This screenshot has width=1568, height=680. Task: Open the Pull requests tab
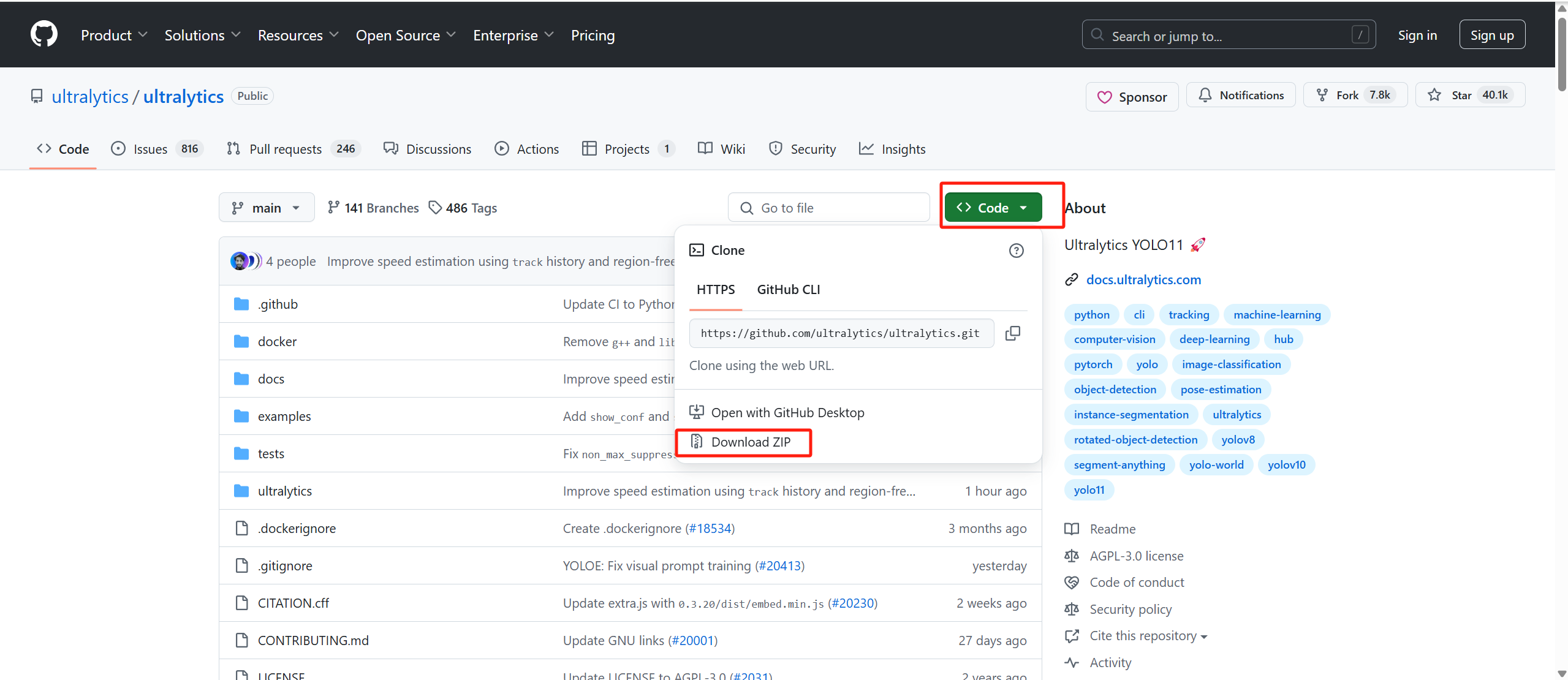click(x=285, y=149)
